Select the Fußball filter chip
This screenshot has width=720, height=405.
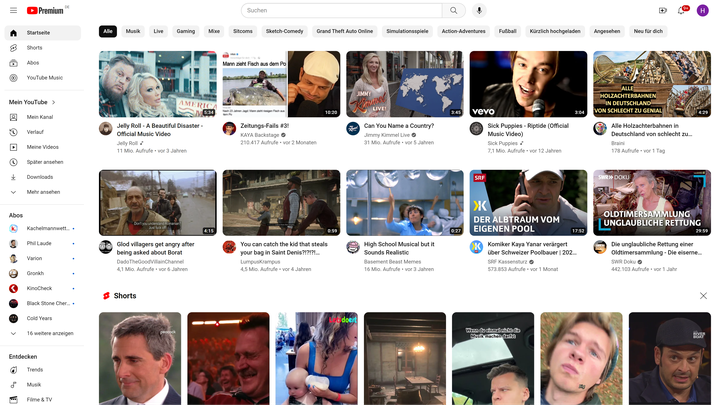[x=507, y=31]
